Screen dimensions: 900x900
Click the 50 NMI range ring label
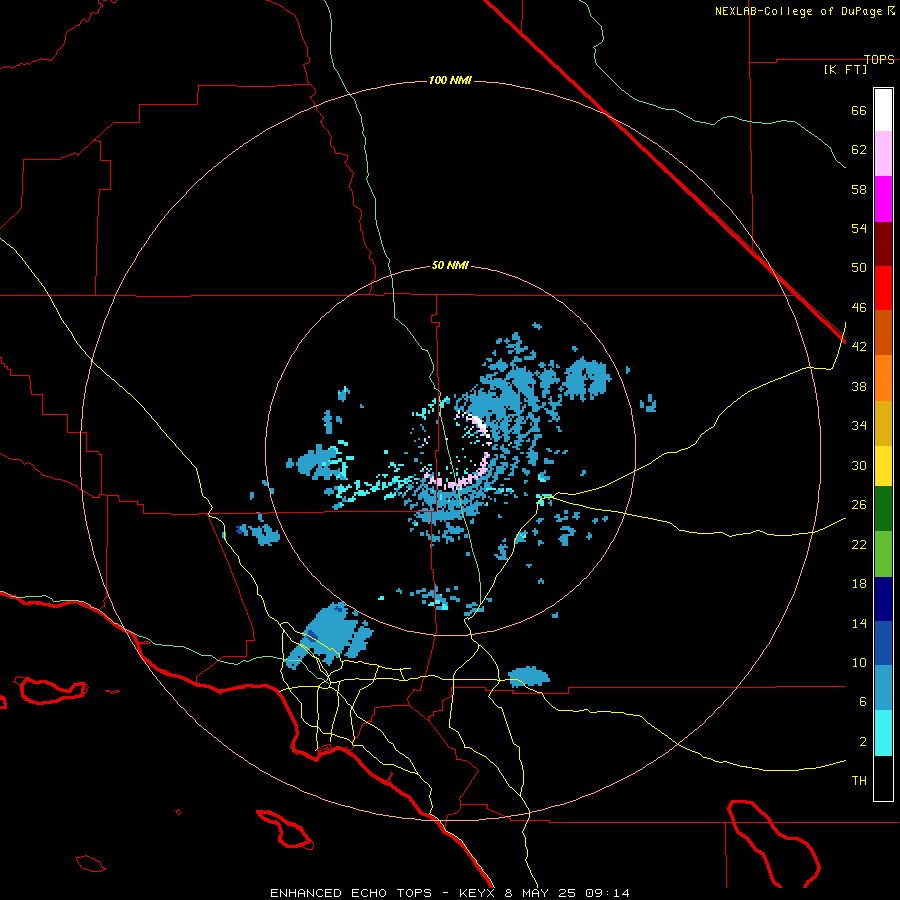pos(450,265)
